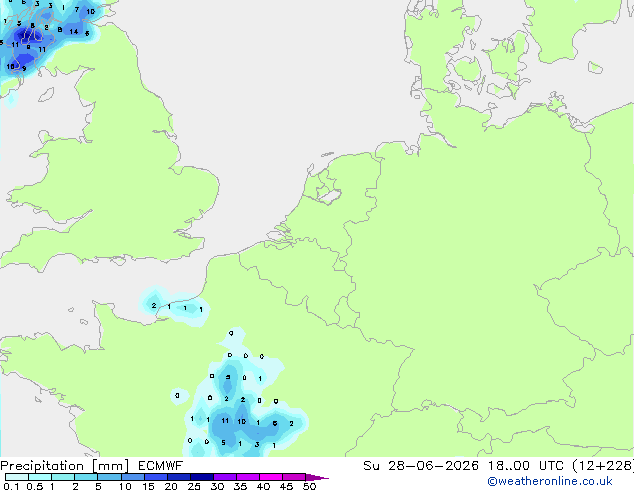
Task: Click the 30 mm purple legend swatch
Action: tap(225, 477)
